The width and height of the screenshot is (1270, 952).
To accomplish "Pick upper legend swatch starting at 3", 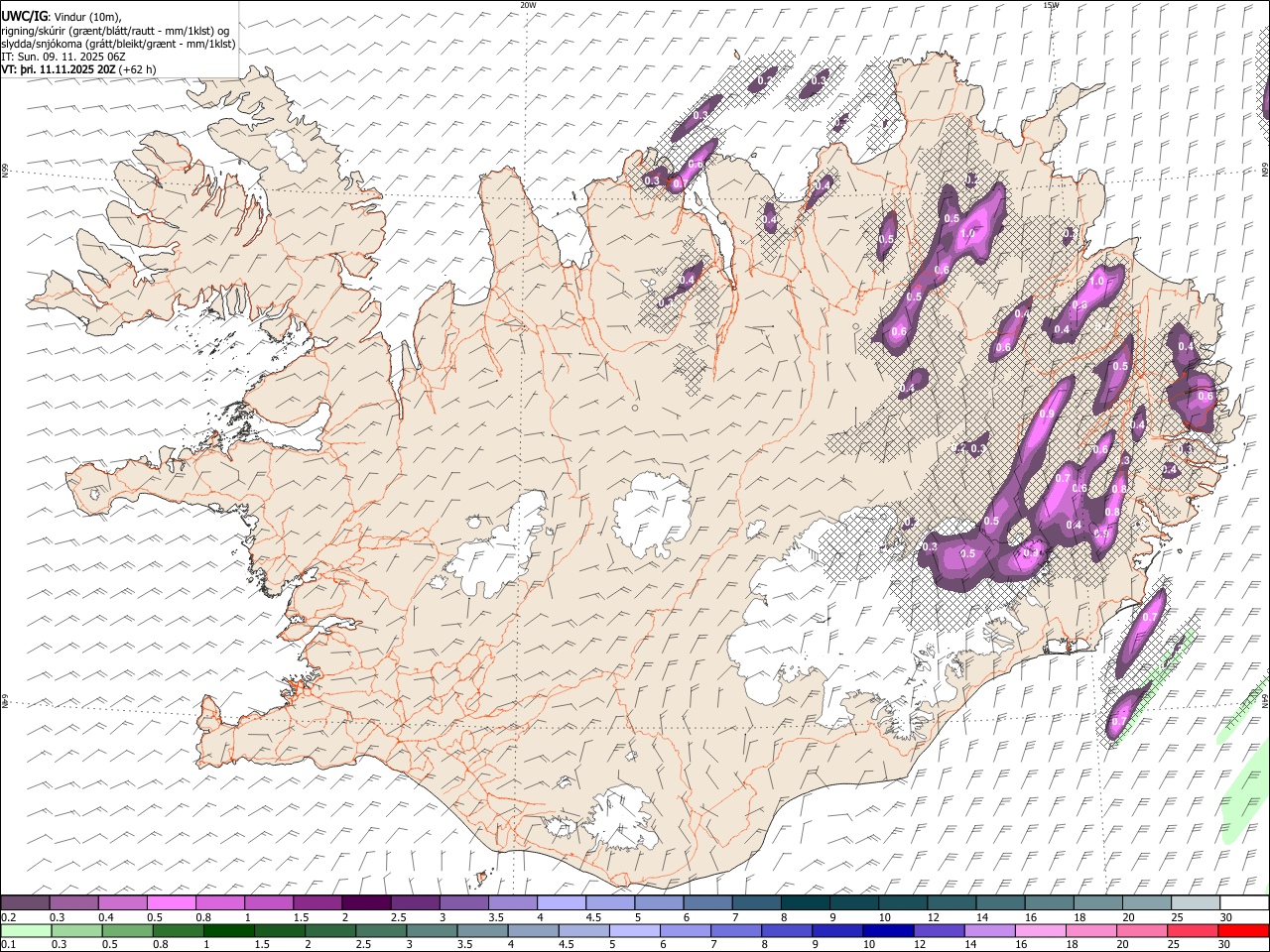I will [x=463, y=902].
